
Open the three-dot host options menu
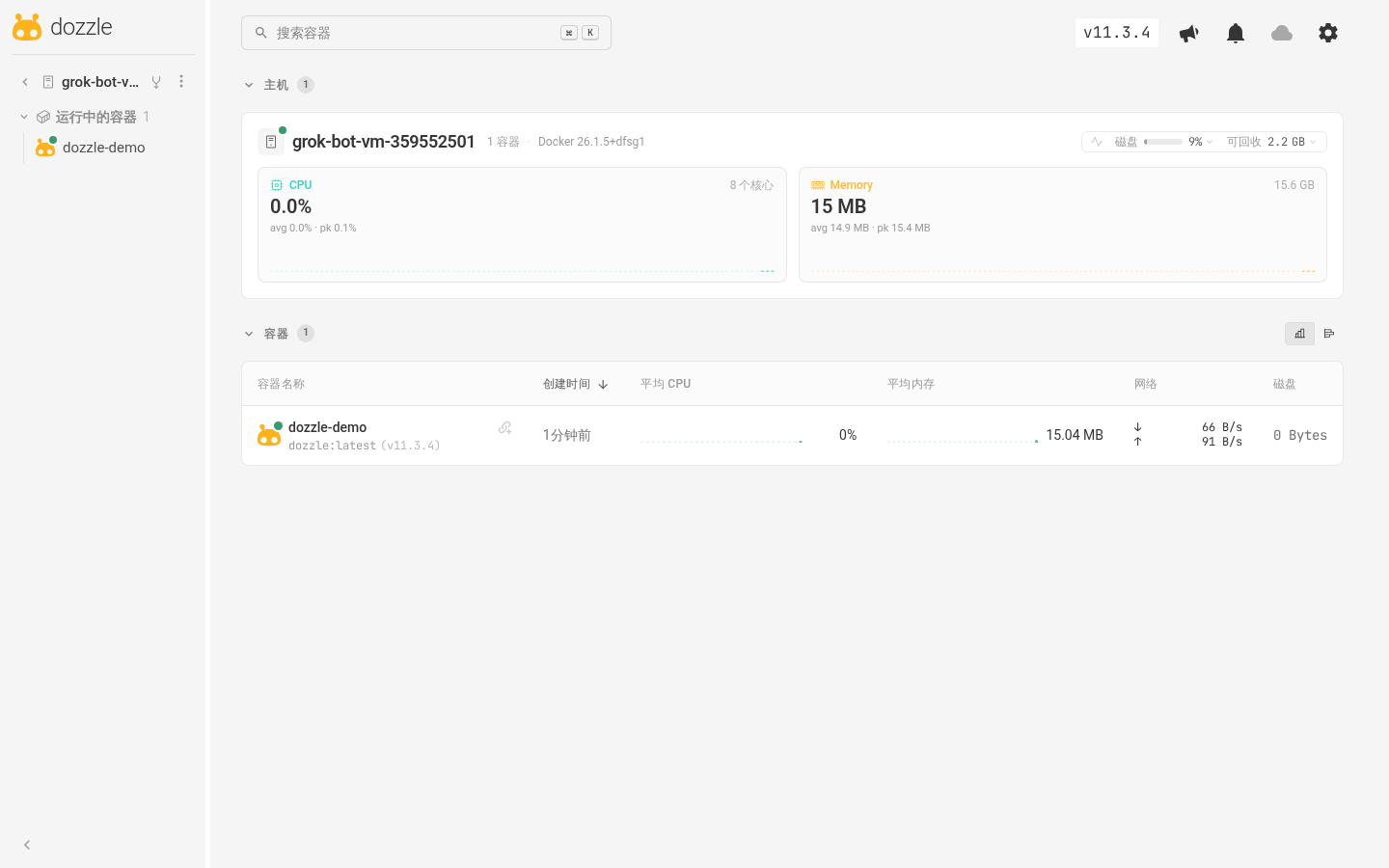(181, 82)
